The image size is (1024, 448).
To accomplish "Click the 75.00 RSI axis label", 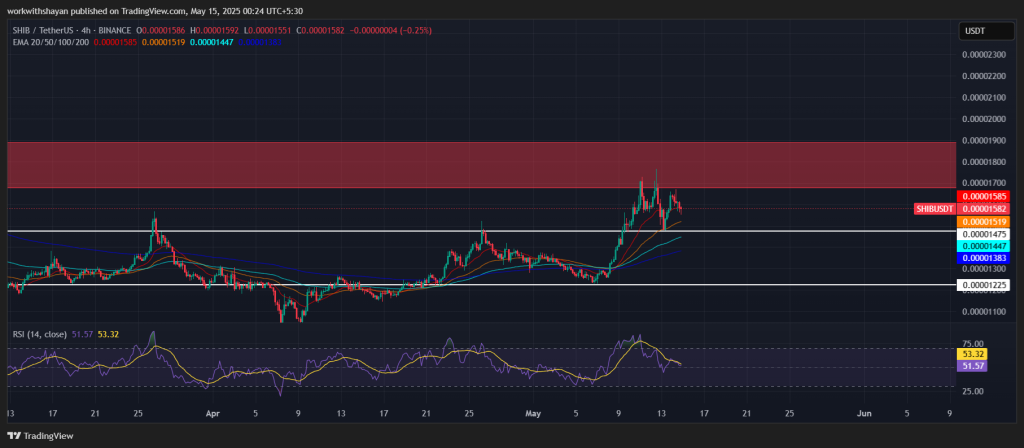I will [x=972, y=344].
